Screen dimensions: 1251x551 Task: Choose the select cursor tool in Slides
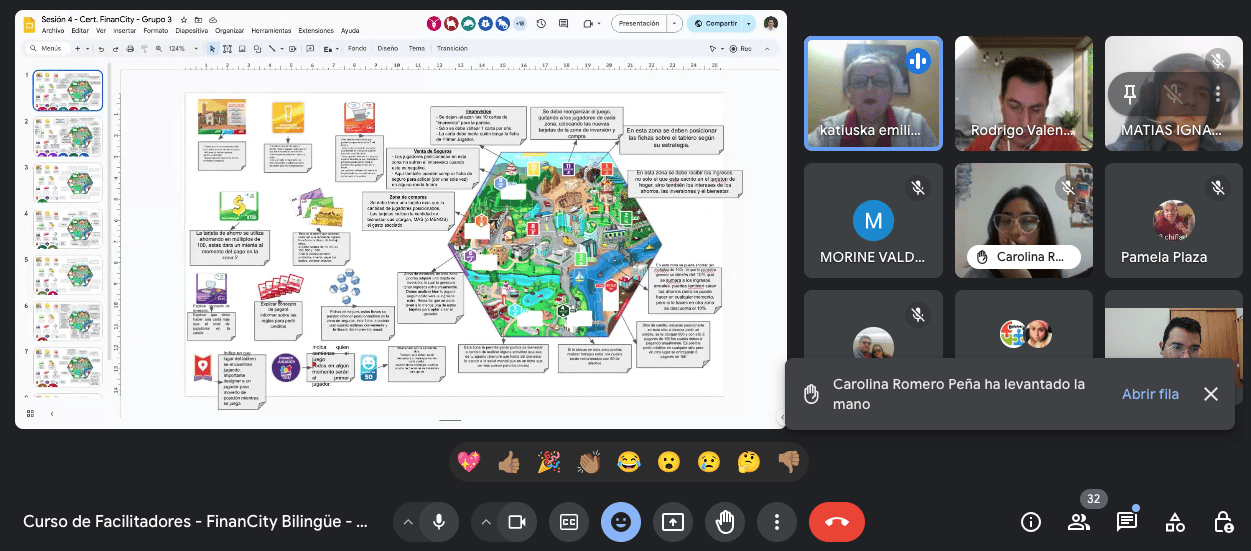click(x=212, y=48)
